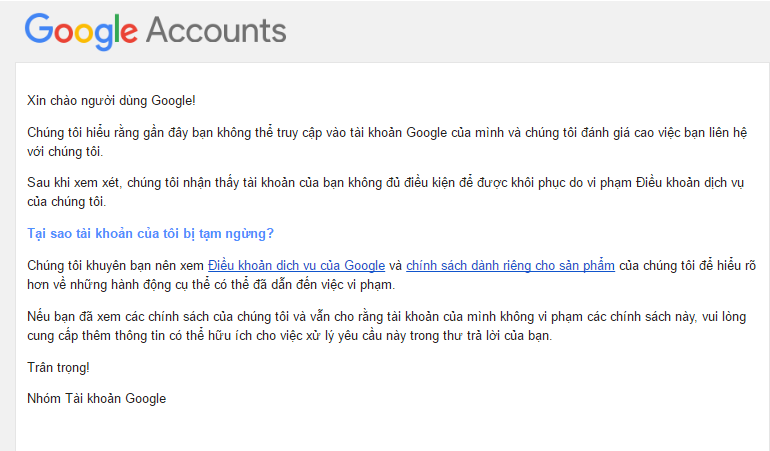Click the blue heading Tại sao tài khoản của tôi bị tạm ngừng?

[x=150, y=234]
